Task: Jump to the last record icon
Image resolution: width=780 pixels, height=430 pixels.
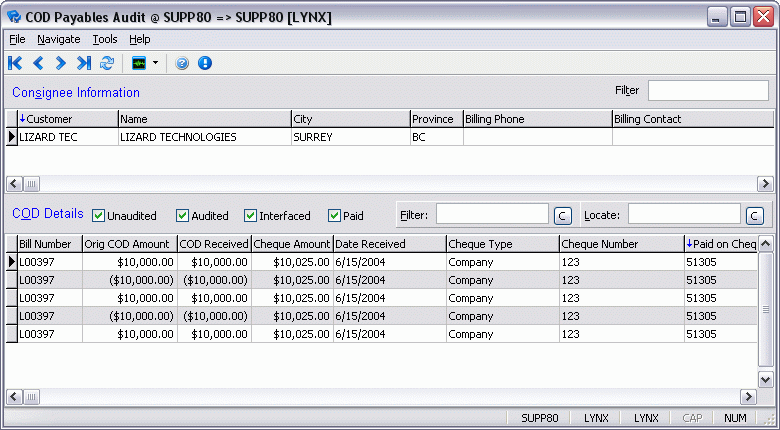Action: point(84,63)
